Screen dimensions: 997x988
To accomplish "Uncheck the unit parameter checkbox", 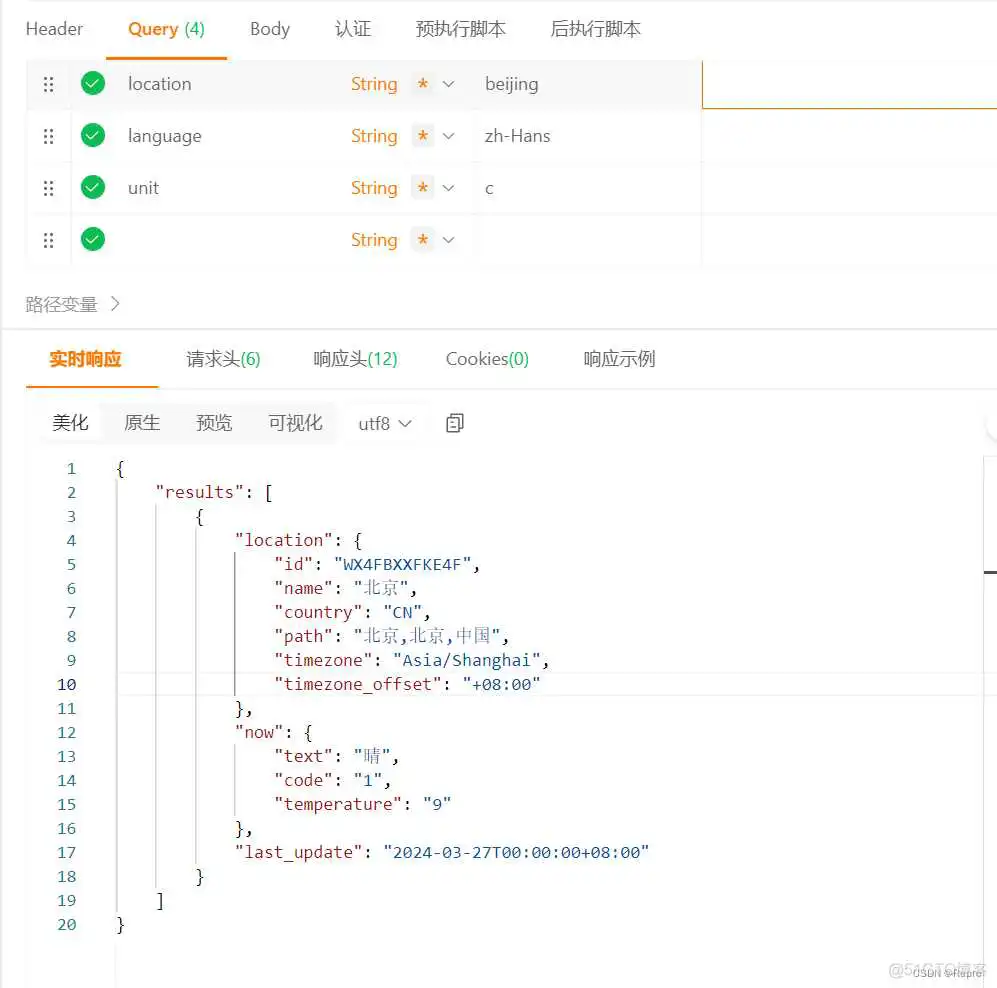I will (x=93, y=188).
